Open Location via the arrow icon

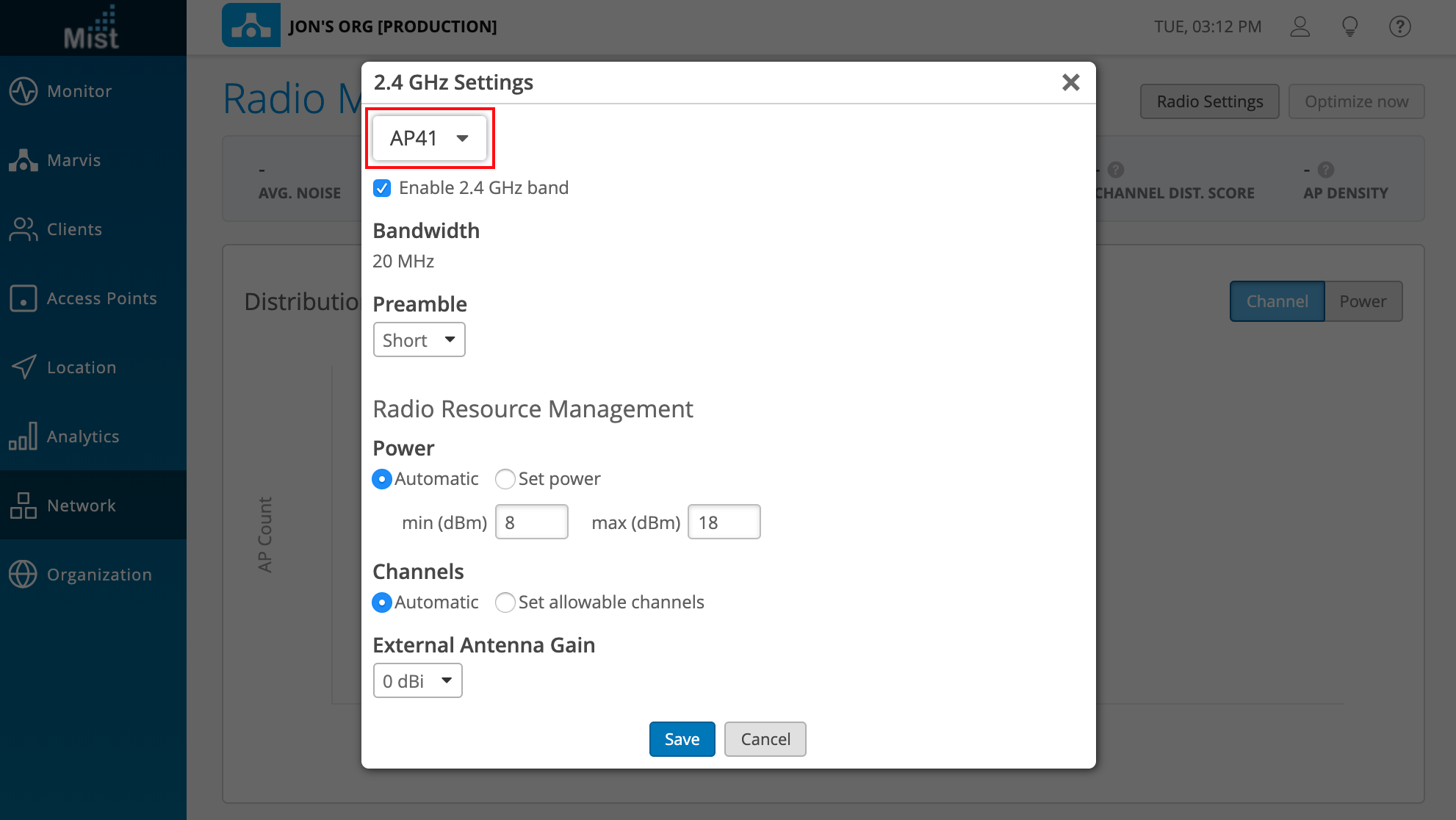pos(24,367)
